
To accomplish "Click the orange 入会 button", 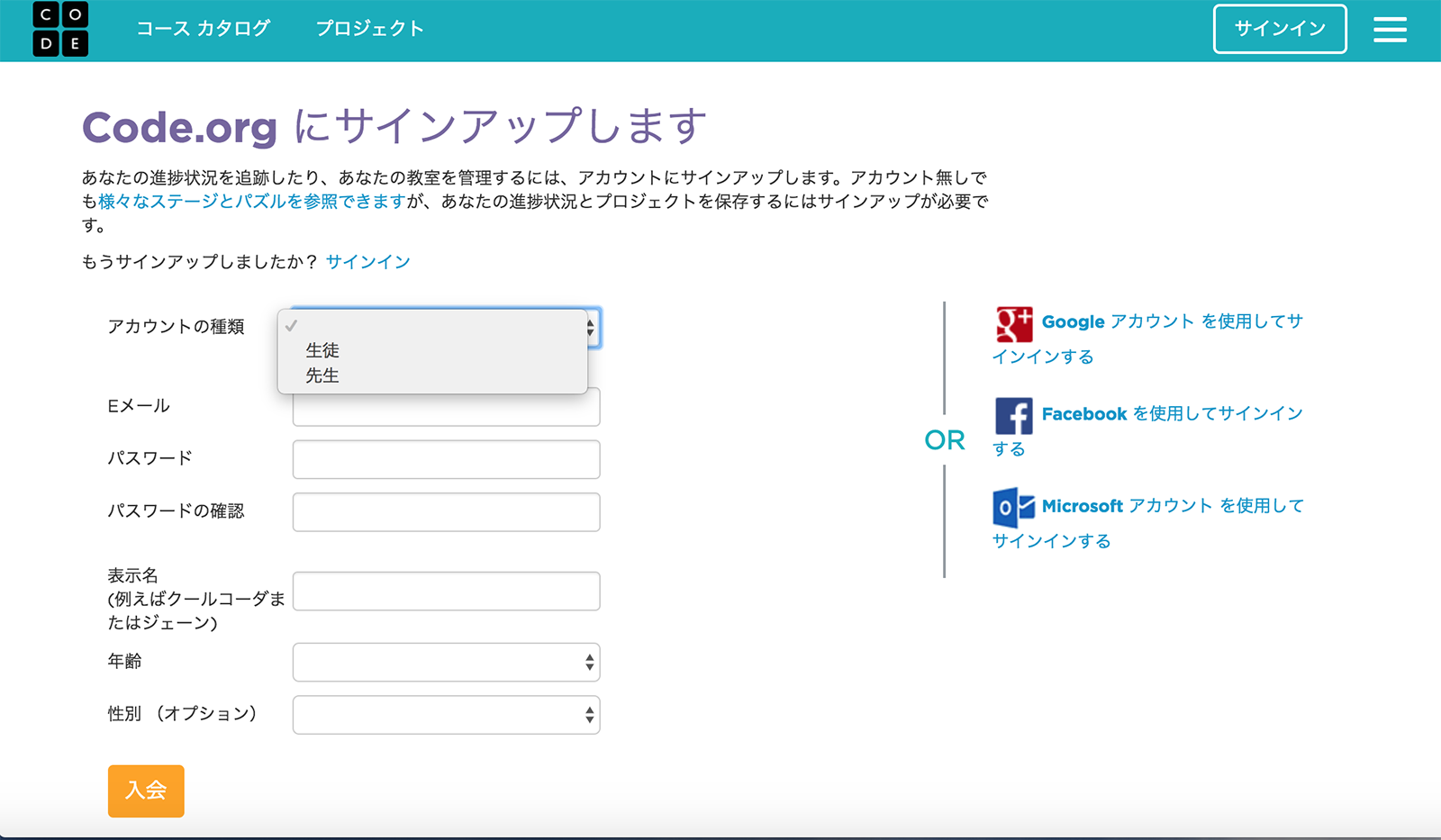I will tap(146, 791).
